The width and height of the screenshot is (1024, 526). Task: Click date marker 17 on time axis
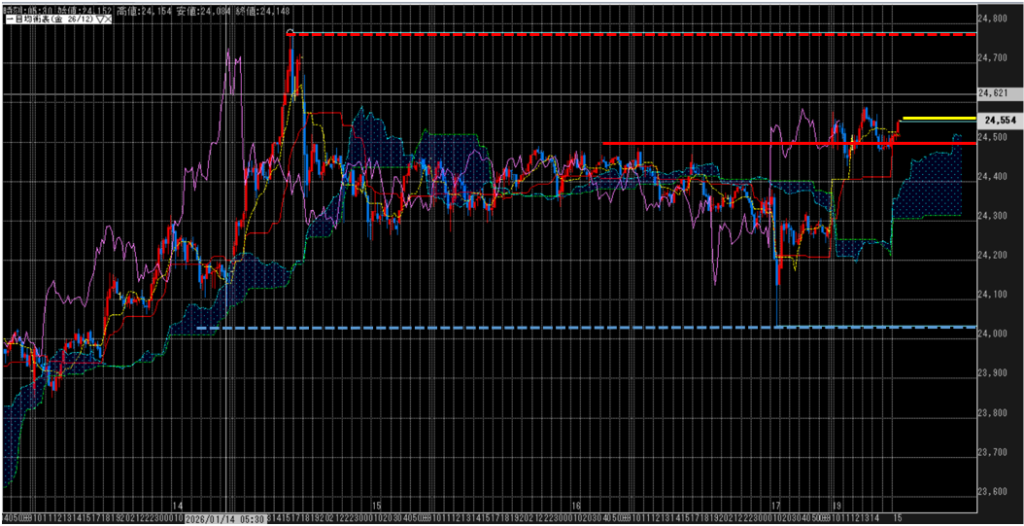776,506
